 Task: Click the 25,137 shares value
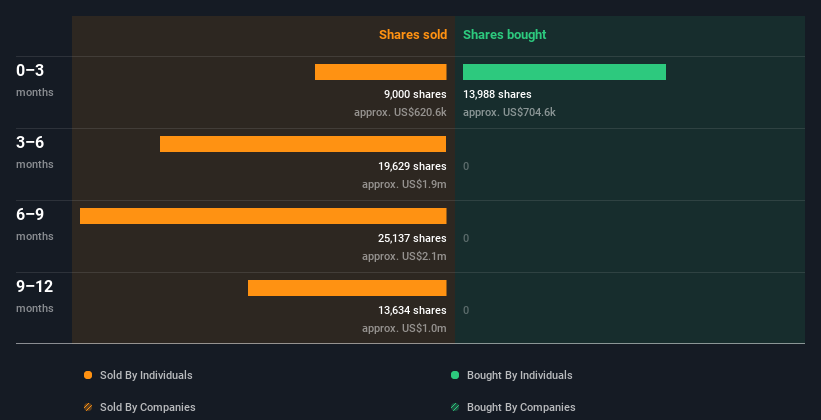pos(413,238)
